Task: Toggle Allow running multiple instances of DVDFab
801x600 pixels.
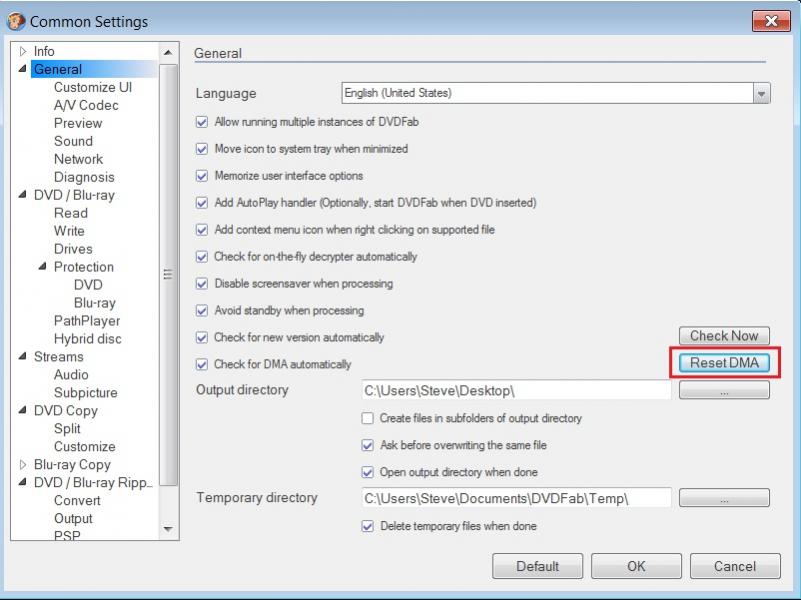Action: pos(202,122)
